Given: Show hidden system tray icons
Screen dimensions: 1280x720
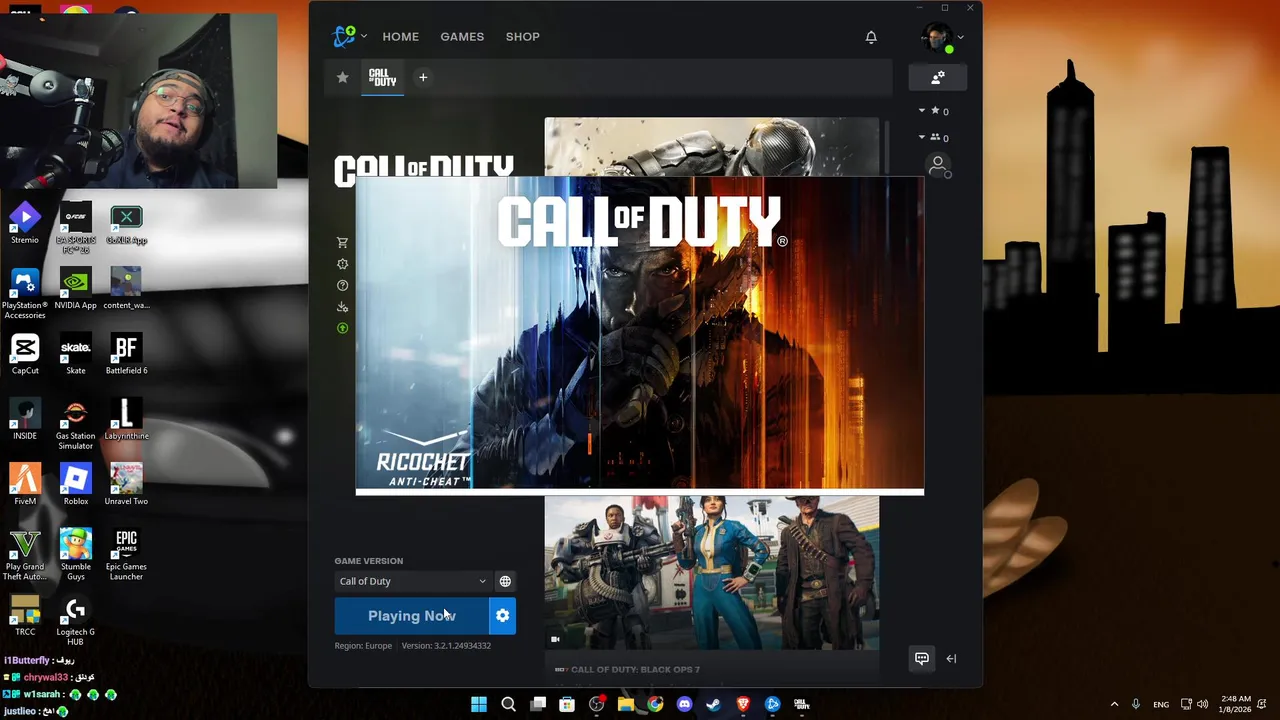Looking at the screenshot, I should [x=1114, y=704].
